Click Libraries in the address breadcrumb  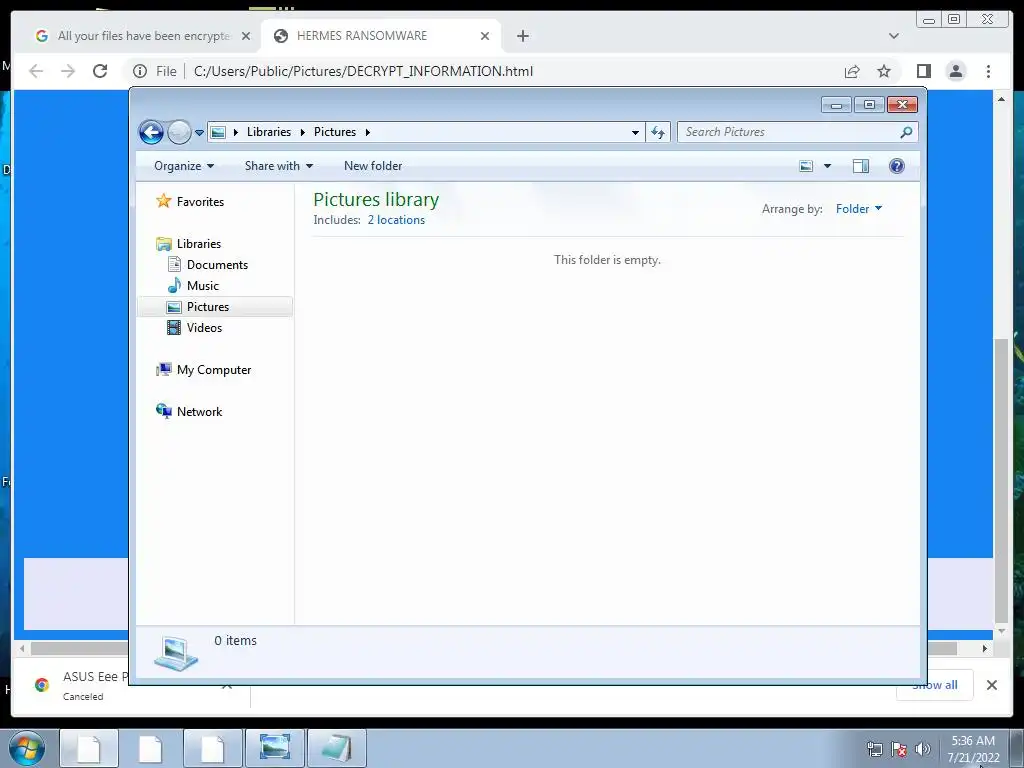[x=268, y=132]
